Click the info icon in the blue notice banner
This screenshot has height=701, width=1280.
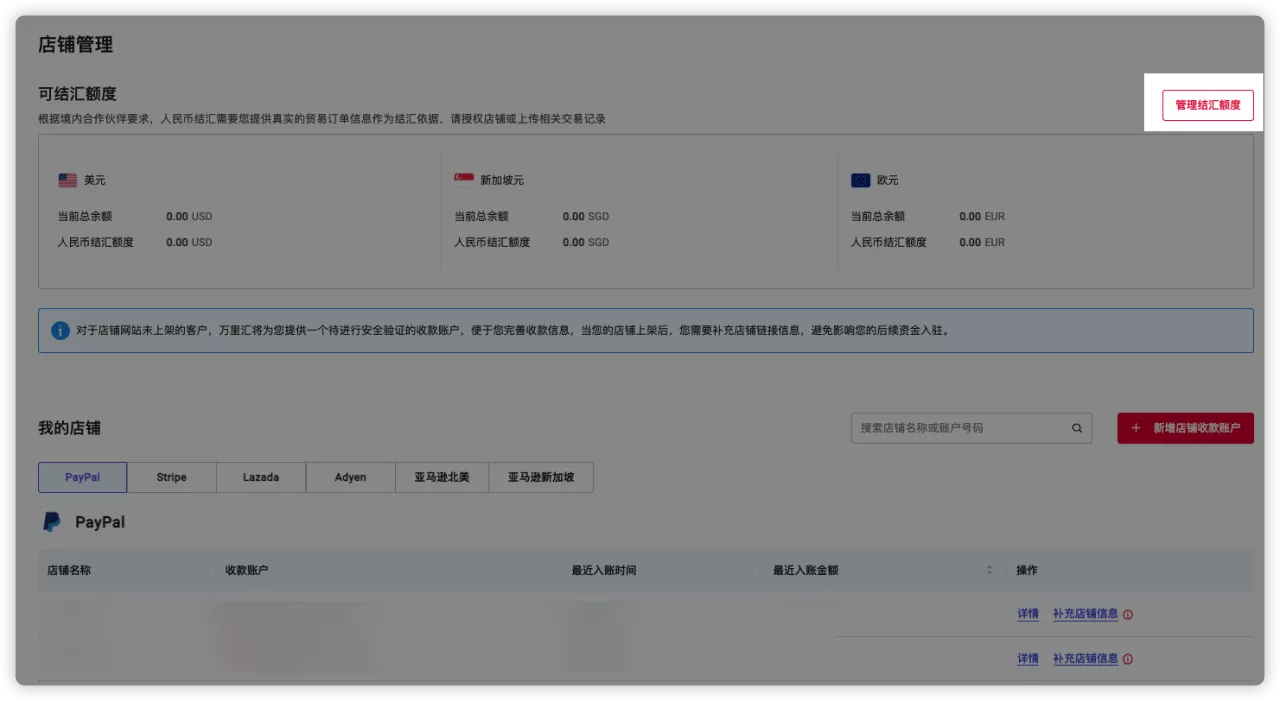(60, 330)
